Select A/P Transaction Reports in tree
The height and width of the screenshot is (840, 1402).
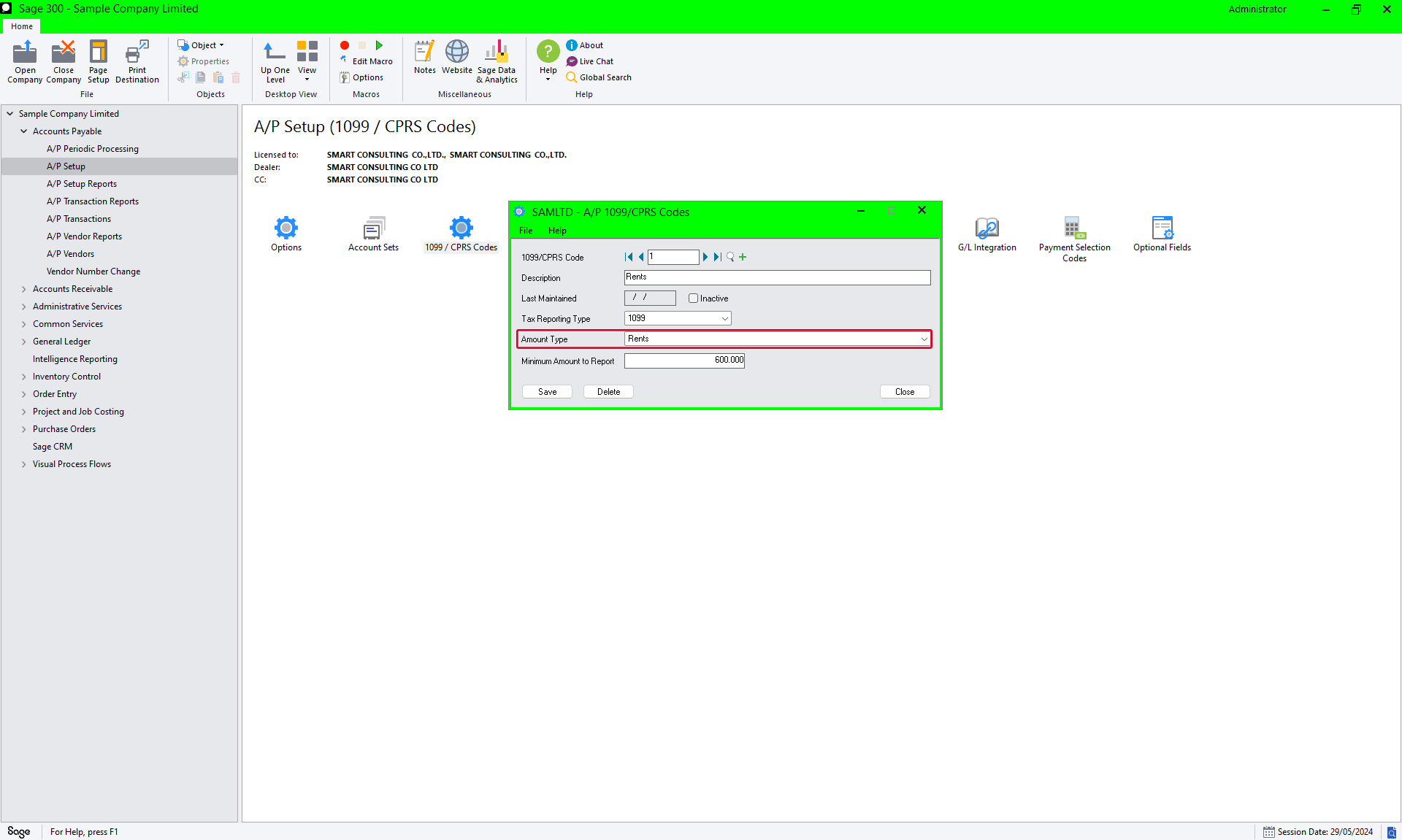coord(93,201)
